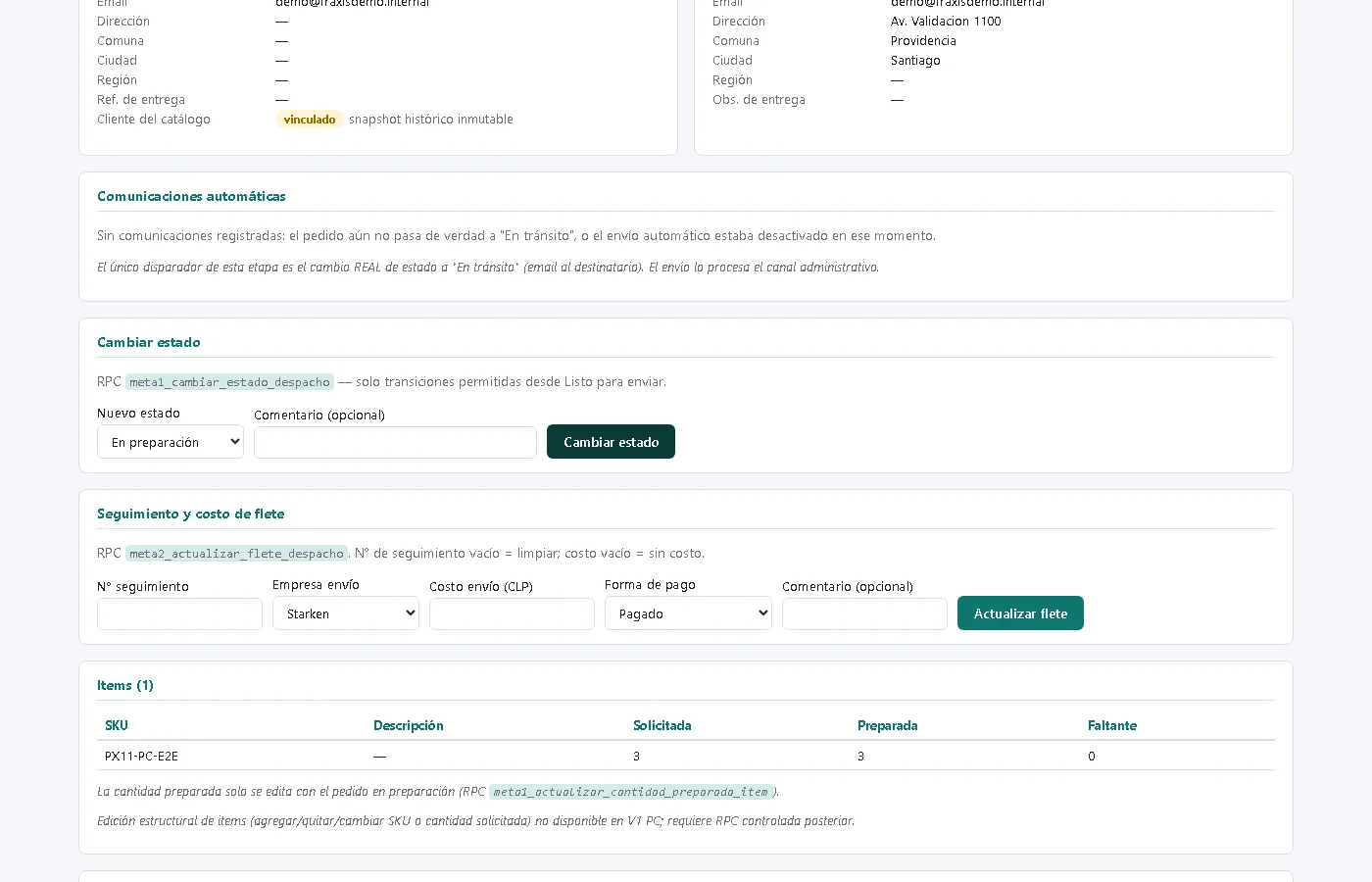Click the Providencia comuna value

pyautogui.click(x=923, y=41)
